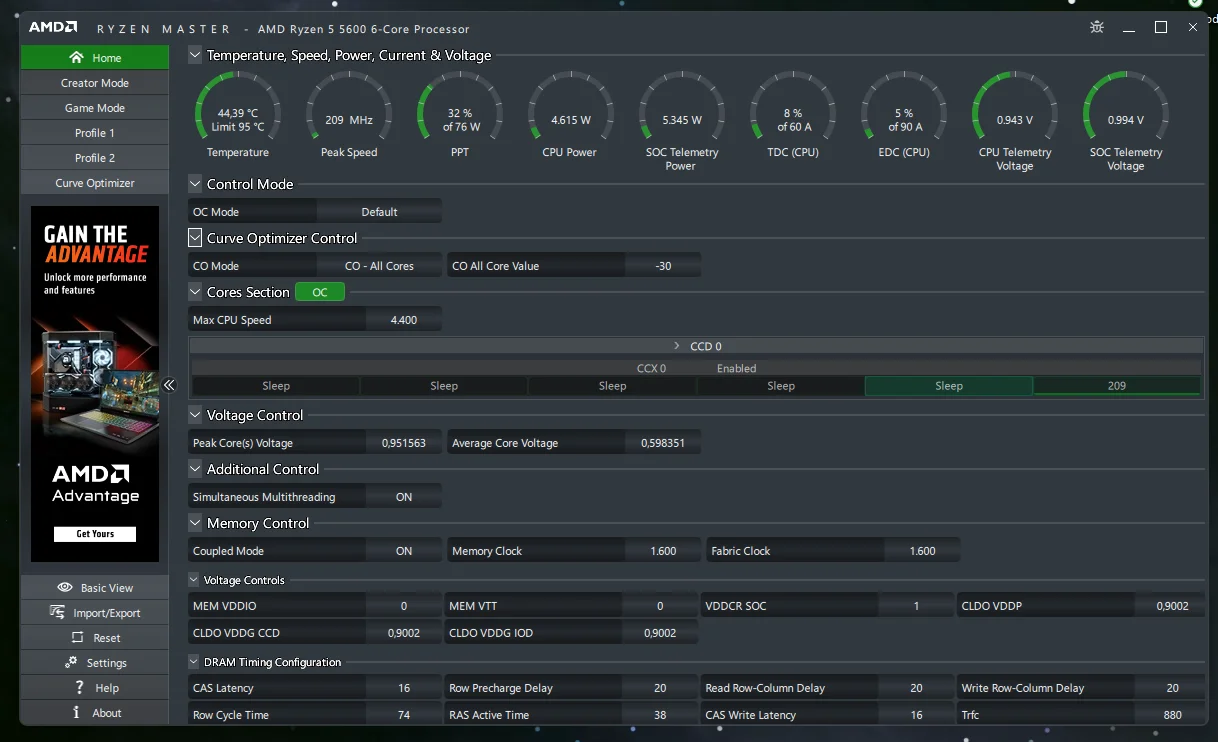Open Settings using the gear icon
Viewport: 1218px width, 742px height.
[71, 662]
